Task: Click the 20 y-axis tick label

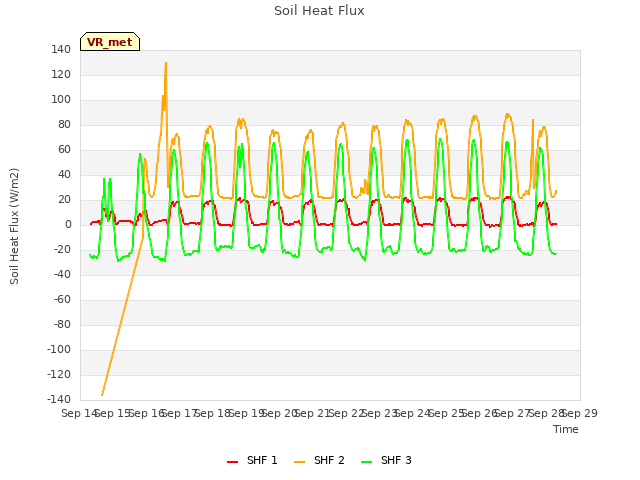Action: point(64,200)
